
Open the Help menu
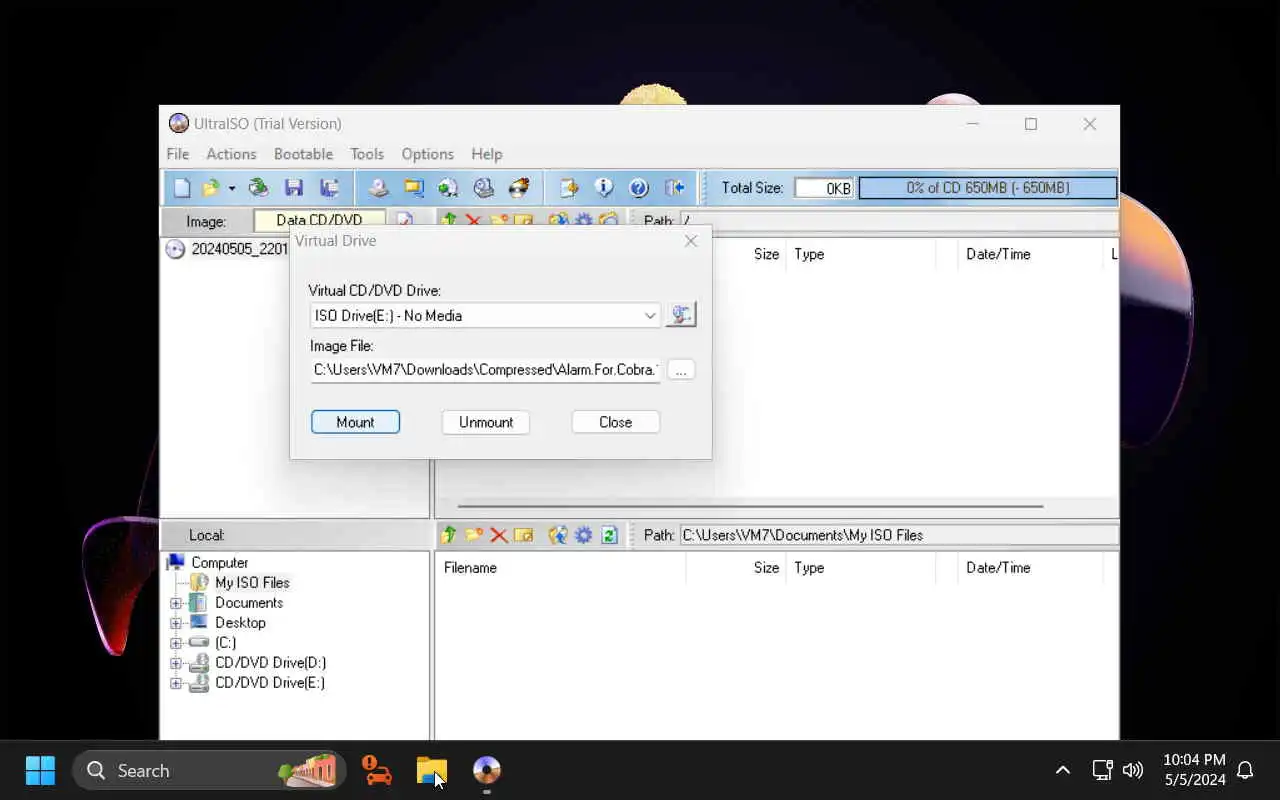click(487, 154)
